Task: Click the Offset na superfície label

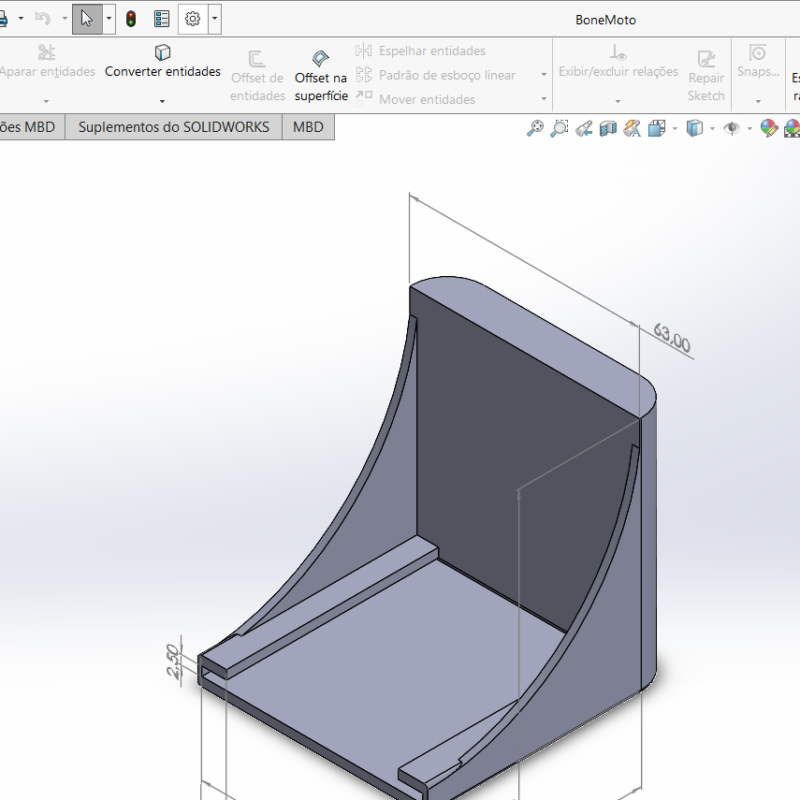Action: pyautogui.click(x=321, y=87)
